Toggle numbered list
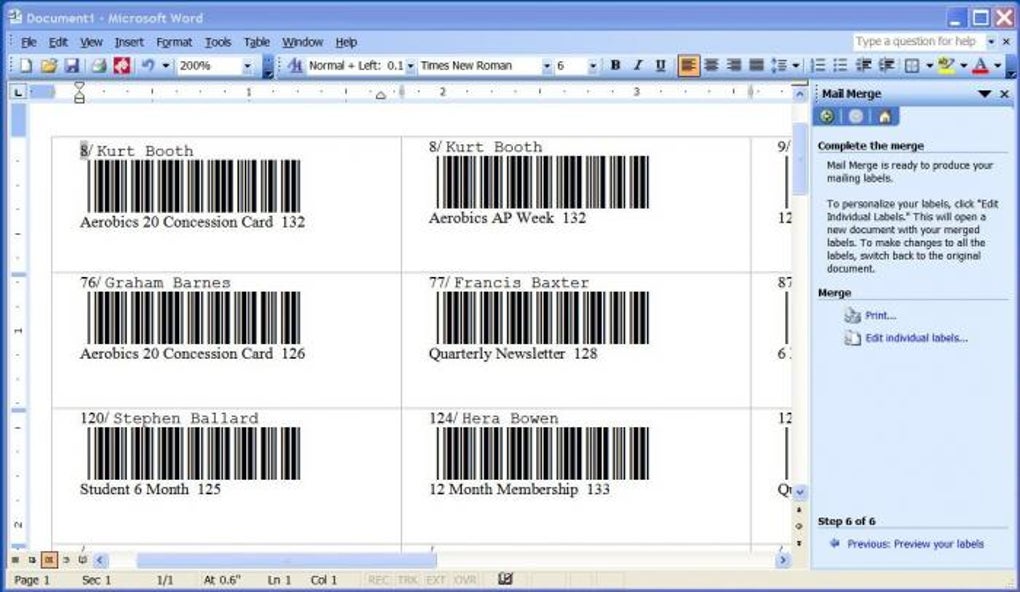The image size is (1020, 592). [818, 65]
